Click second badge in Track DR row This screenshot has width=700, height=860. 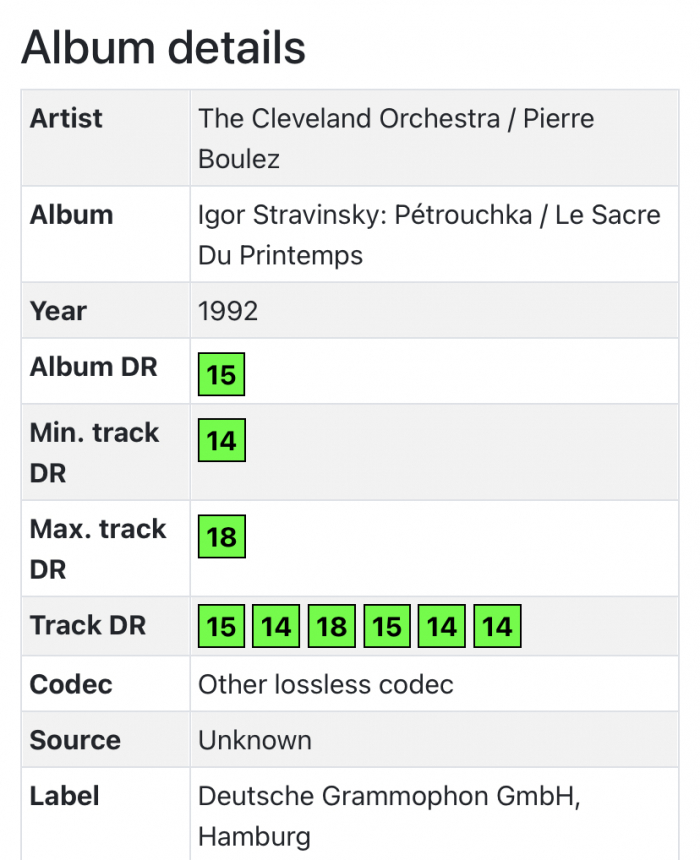[x=276, y=627]
